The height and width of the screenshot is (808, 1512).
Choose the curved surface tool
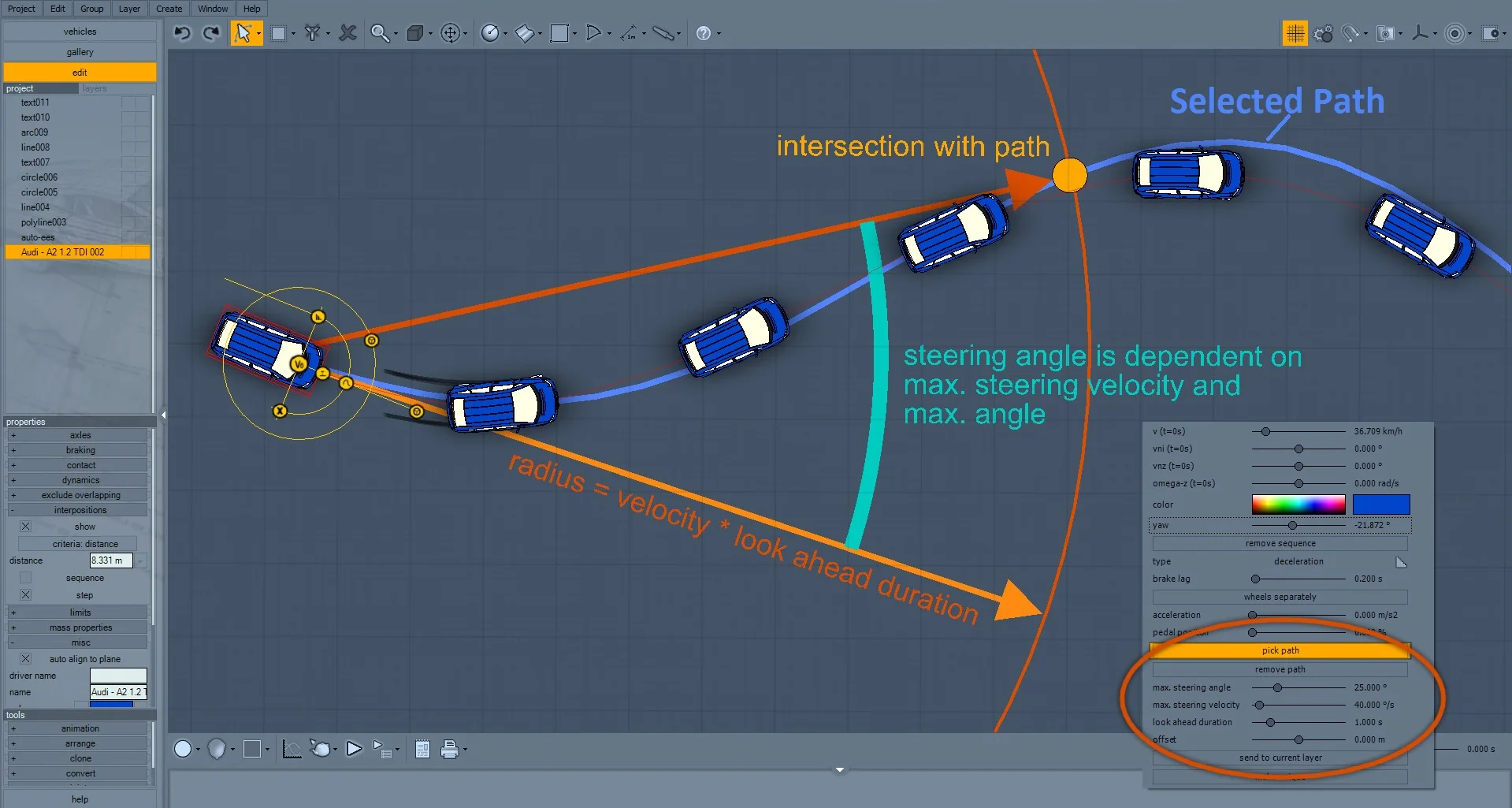(x=524, y=33)
